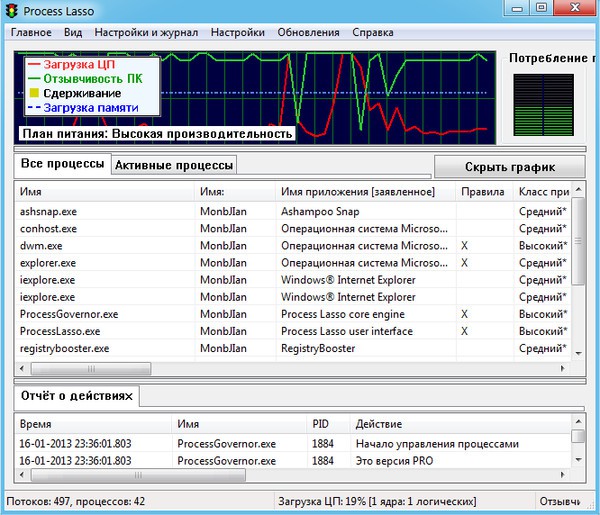Open the "Справка" menu

click(373, 32)
